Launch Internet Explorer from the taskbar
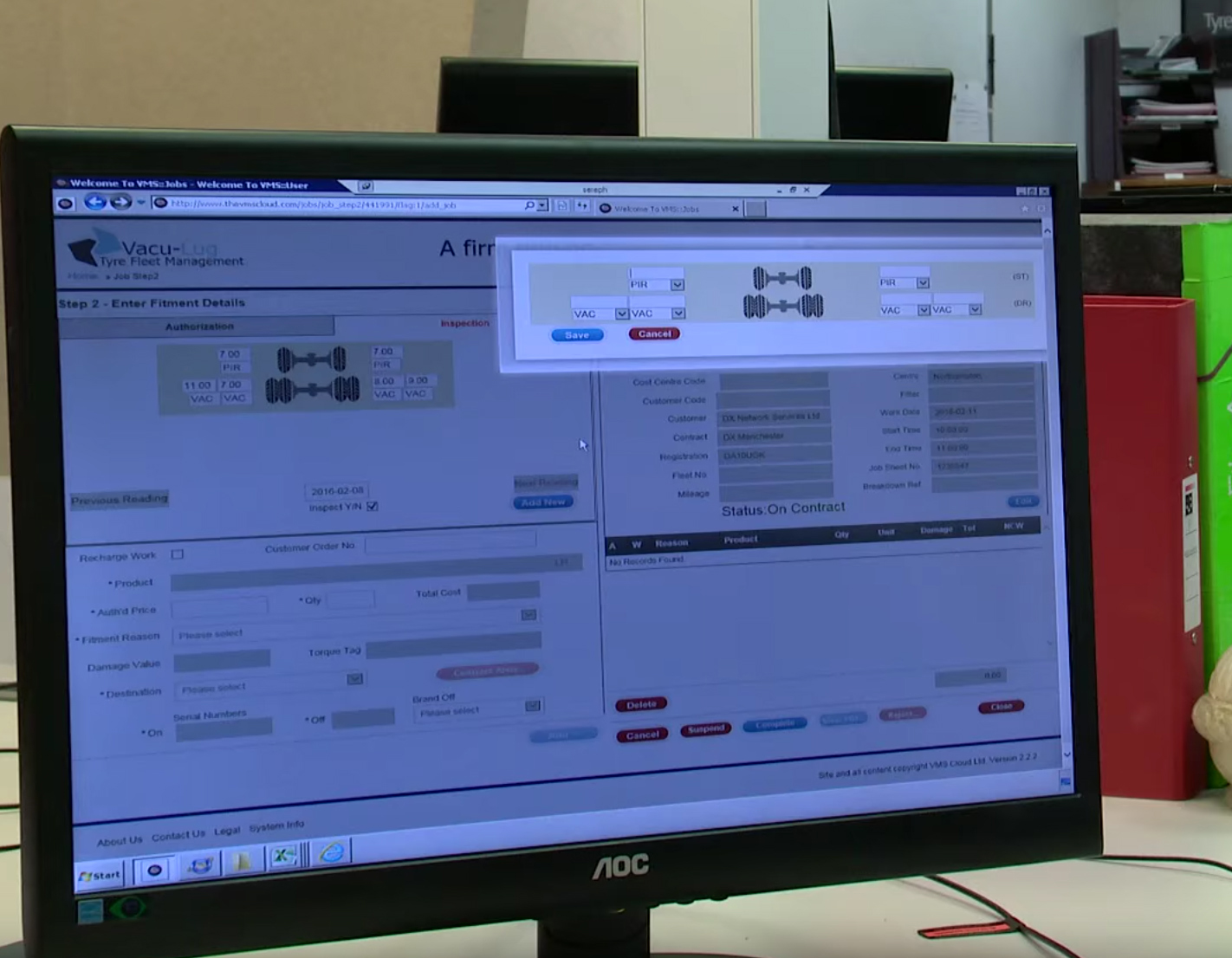This screenshot has width=1232, height=958. (328, 855)
